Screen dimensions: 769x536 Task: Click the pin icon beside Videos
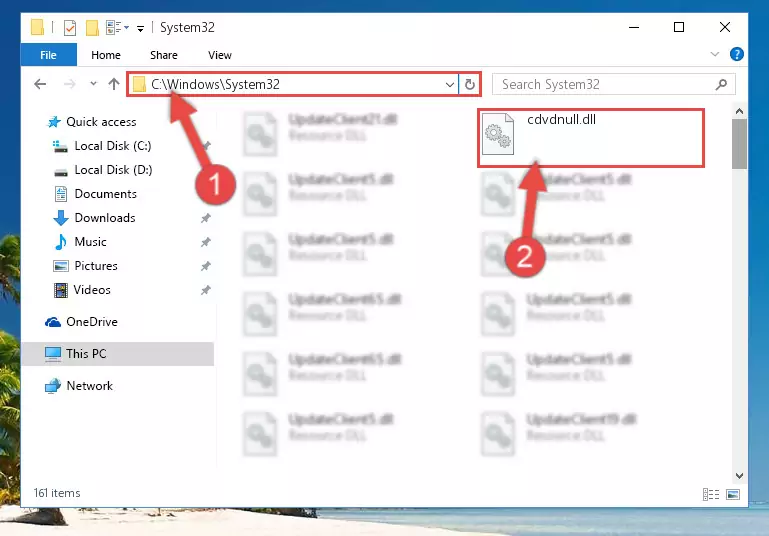click(x=205, y=290)
